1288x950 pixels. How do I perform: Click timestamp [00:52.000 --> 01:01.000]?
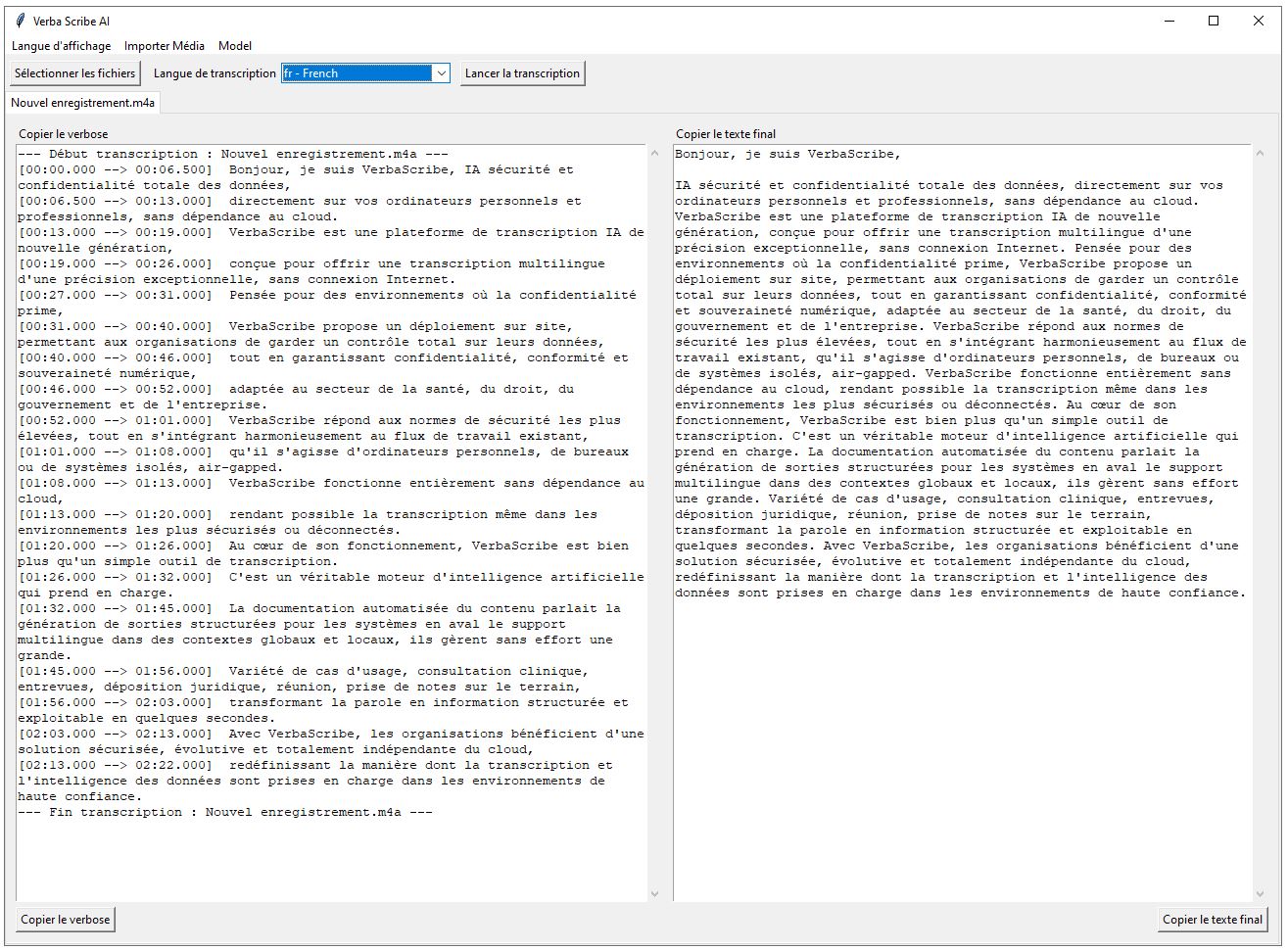[x=115, y=420]
